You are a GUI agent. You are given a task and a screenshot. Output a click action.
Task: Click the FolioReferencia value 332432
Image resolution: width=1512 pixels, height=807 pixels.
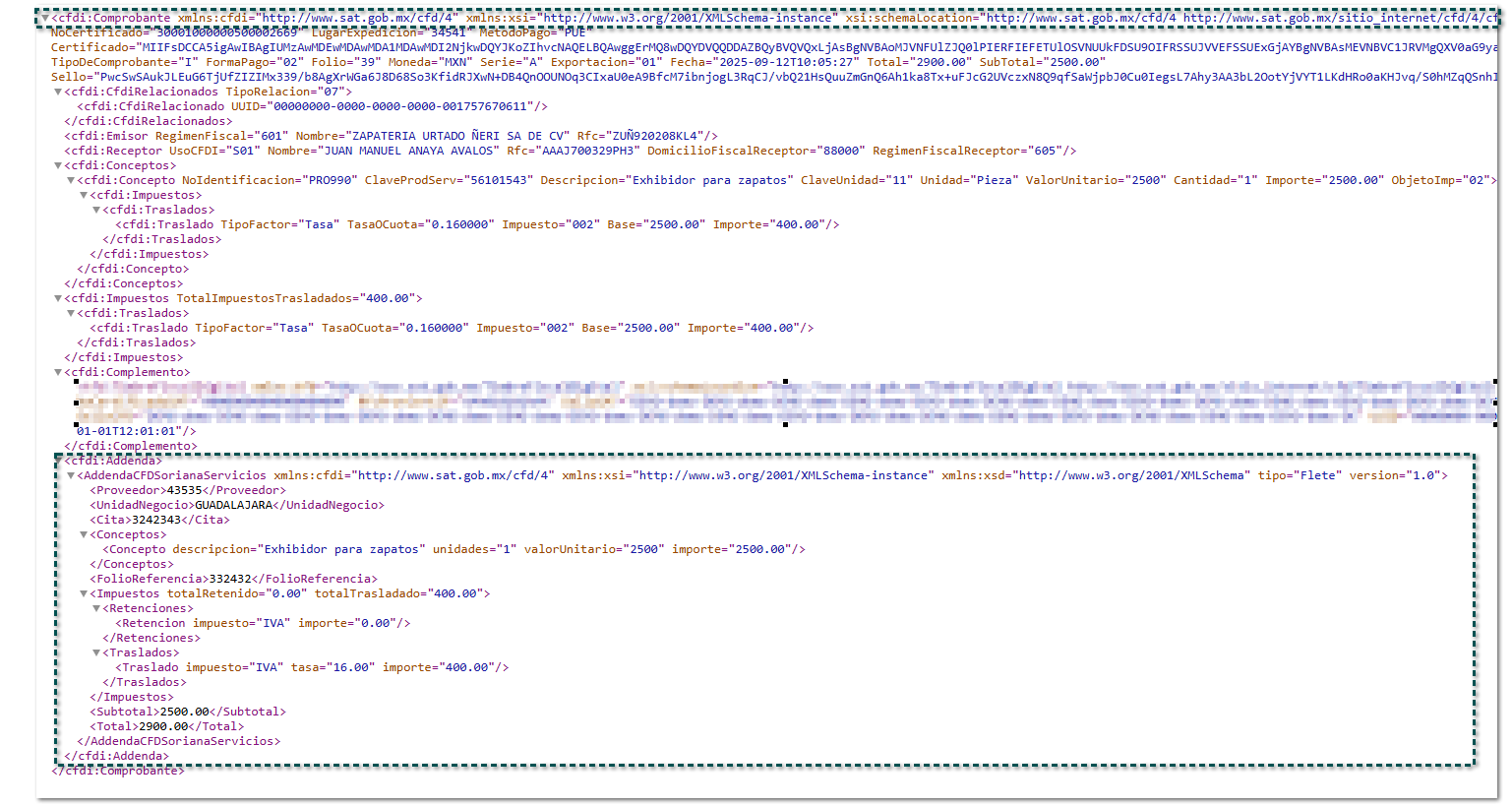click(229, 579)
